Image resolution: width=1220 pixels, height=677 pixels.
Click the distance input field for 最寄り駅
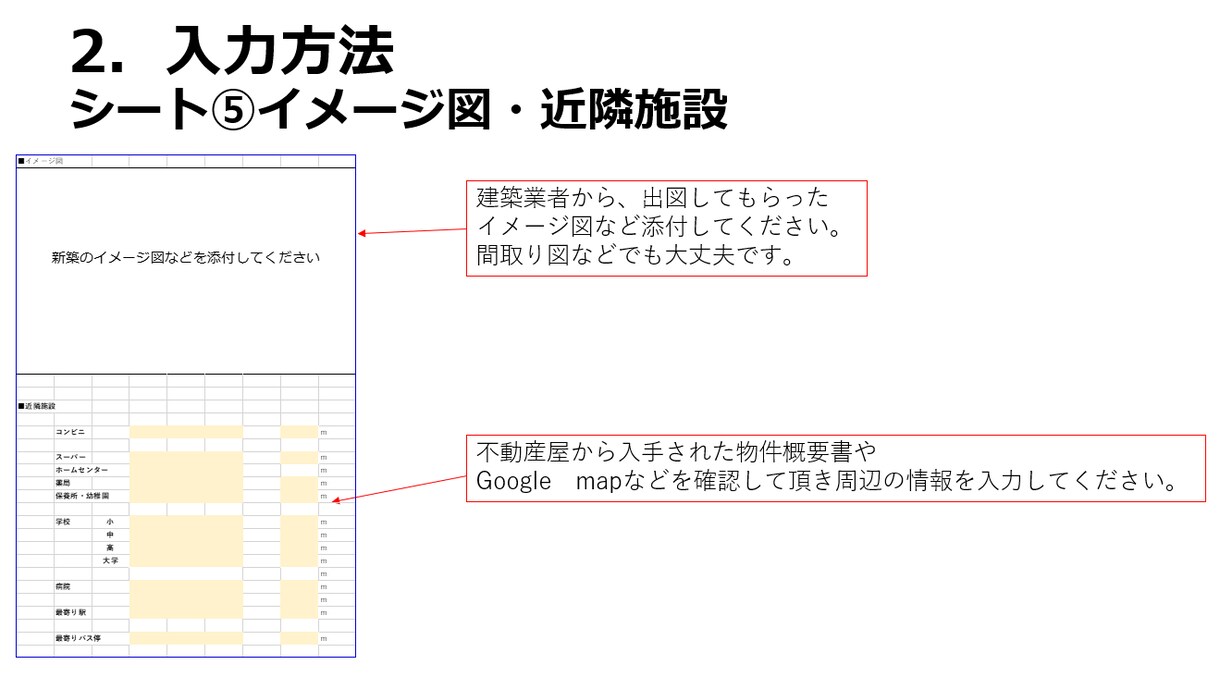click(299, 612)
